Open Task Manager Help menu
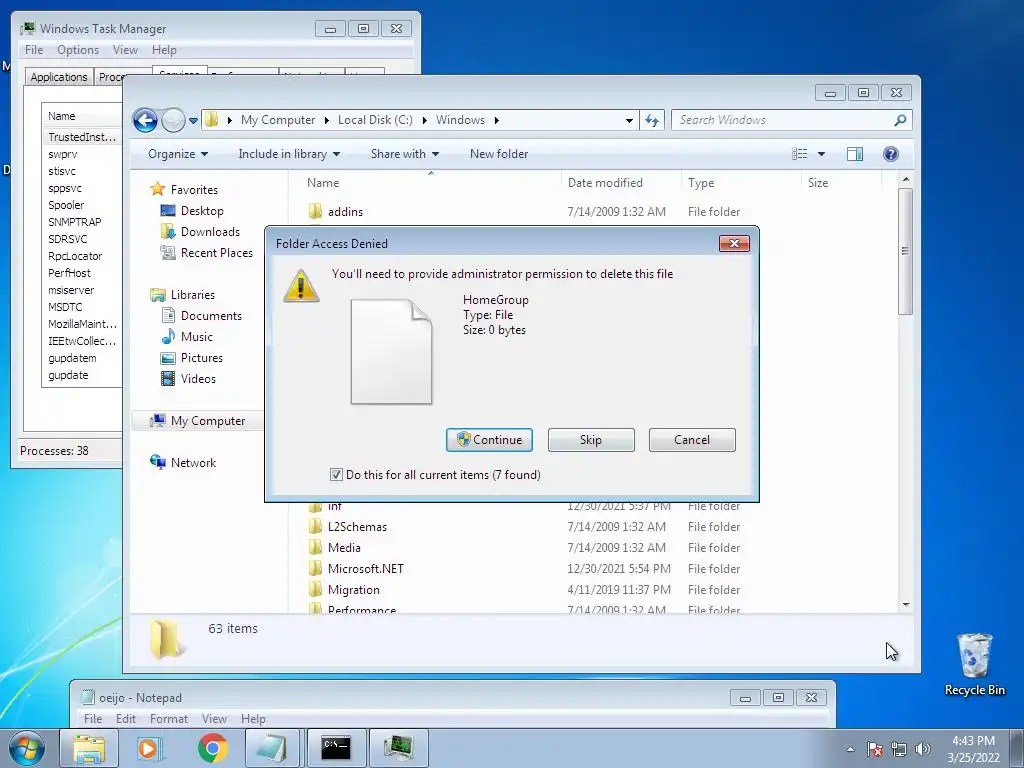The image size is (1024, 768). pos(164,50)
